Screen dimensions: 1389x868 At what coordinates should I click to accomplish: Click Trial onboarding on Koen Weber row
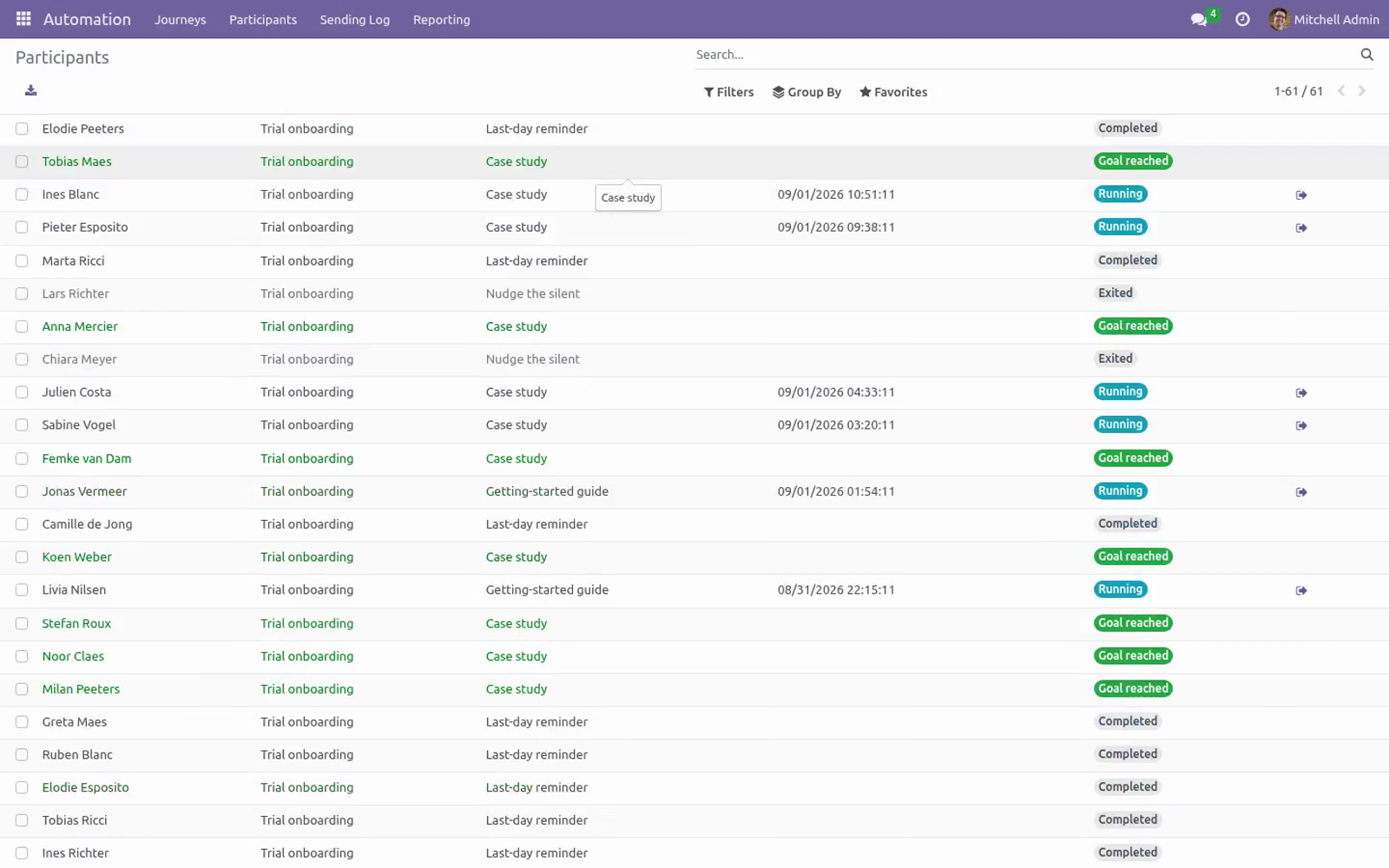[306, 557]
